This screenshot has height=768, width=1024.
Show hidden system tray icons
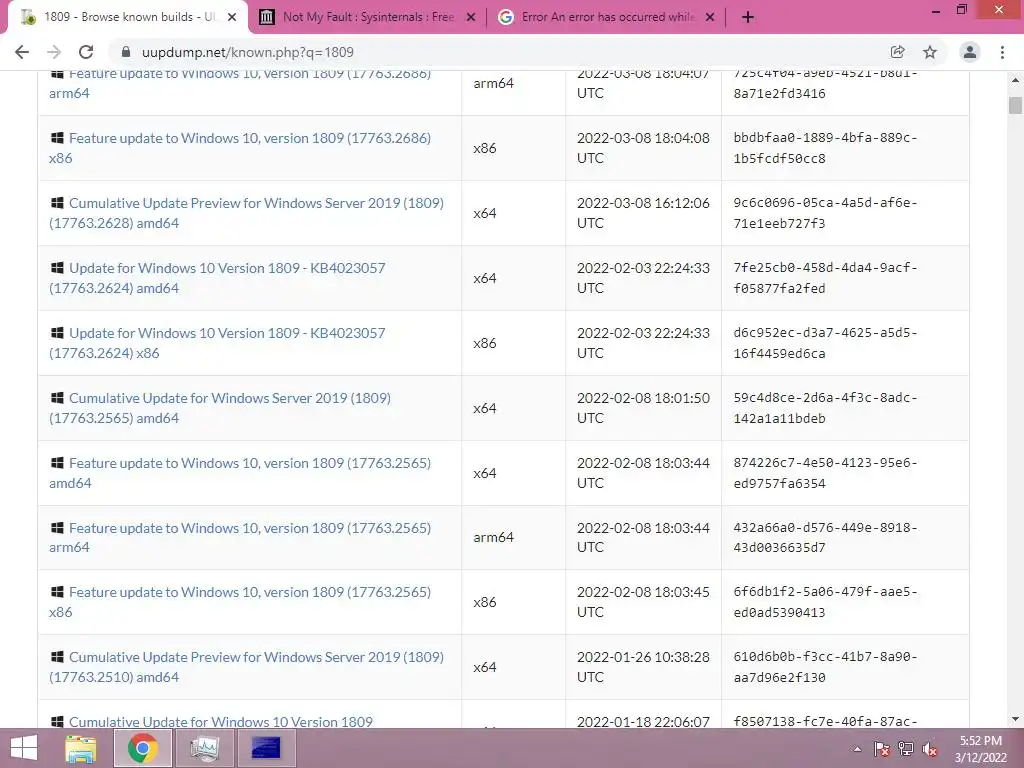tap(857, 749)
